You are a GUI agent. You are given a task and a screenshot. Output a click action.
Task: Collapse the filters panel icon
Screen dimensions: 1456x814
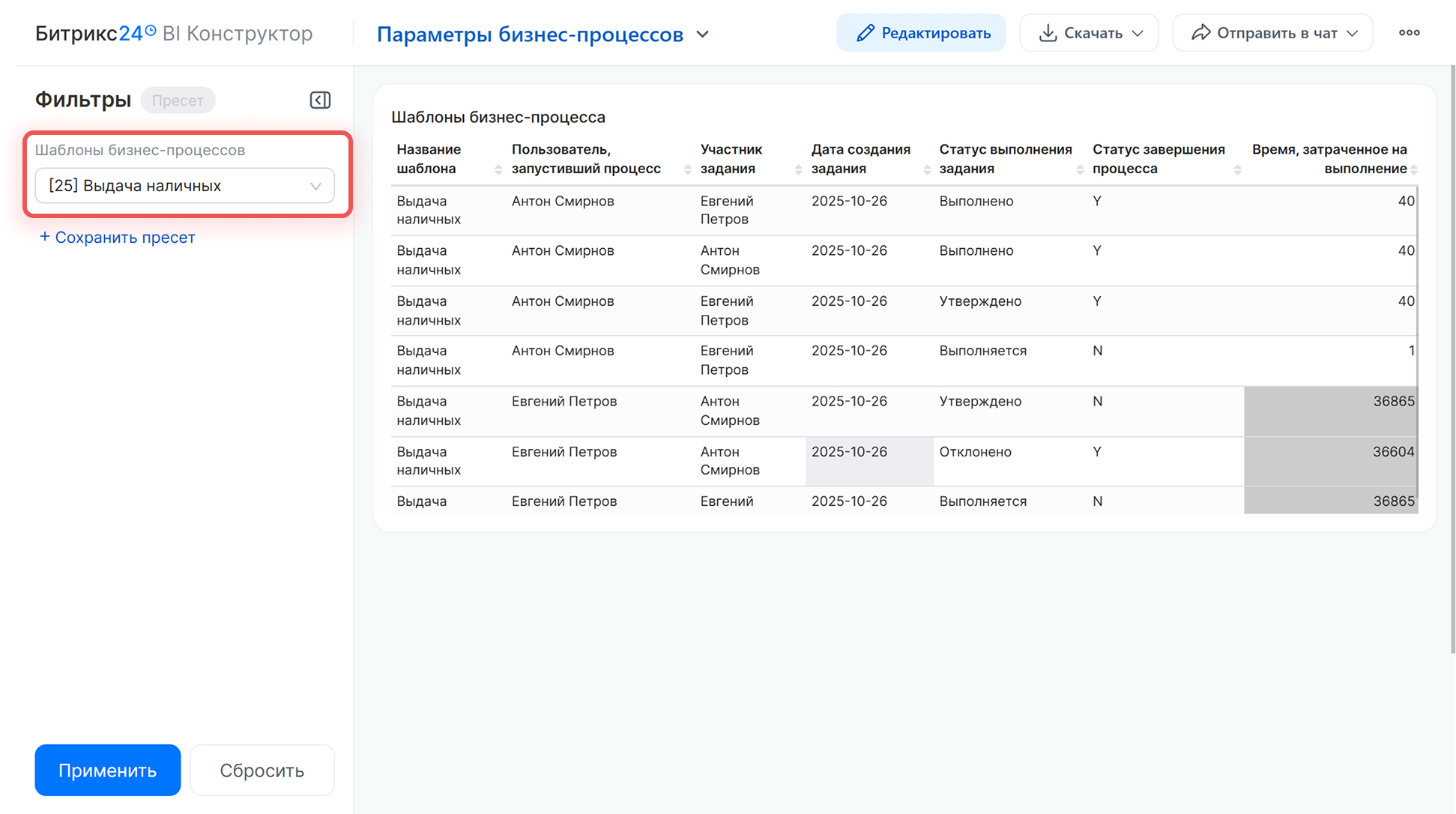[320, 100]
